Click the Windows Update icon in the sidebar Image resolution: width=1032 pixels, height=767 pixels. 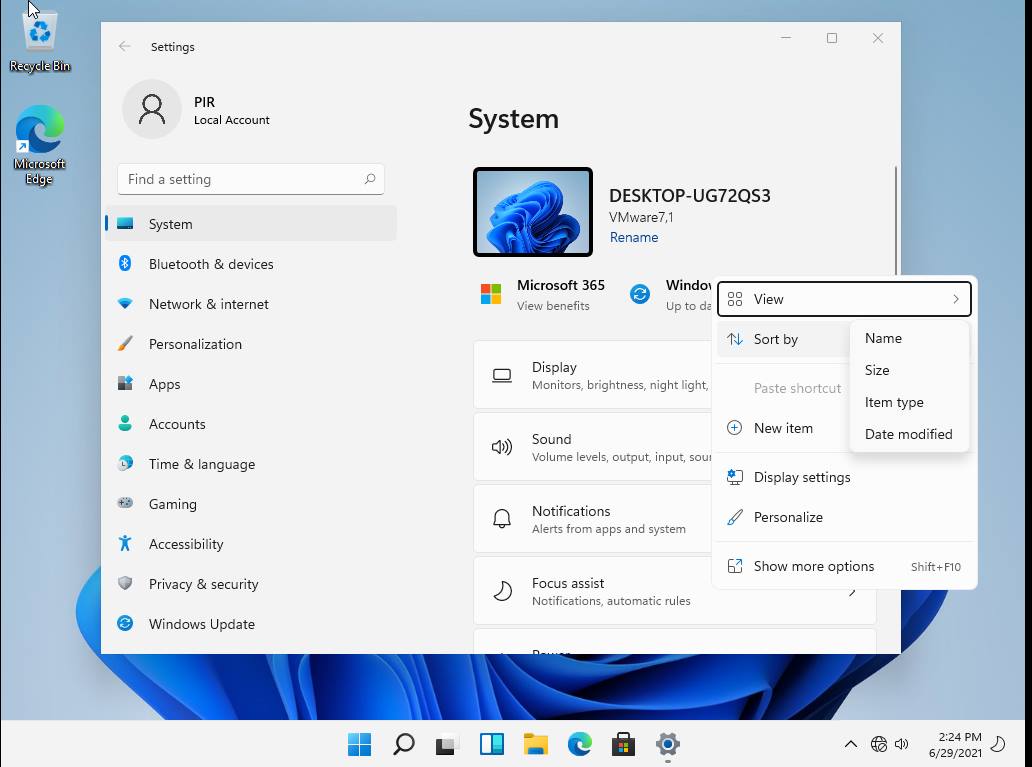click(125, 623)
